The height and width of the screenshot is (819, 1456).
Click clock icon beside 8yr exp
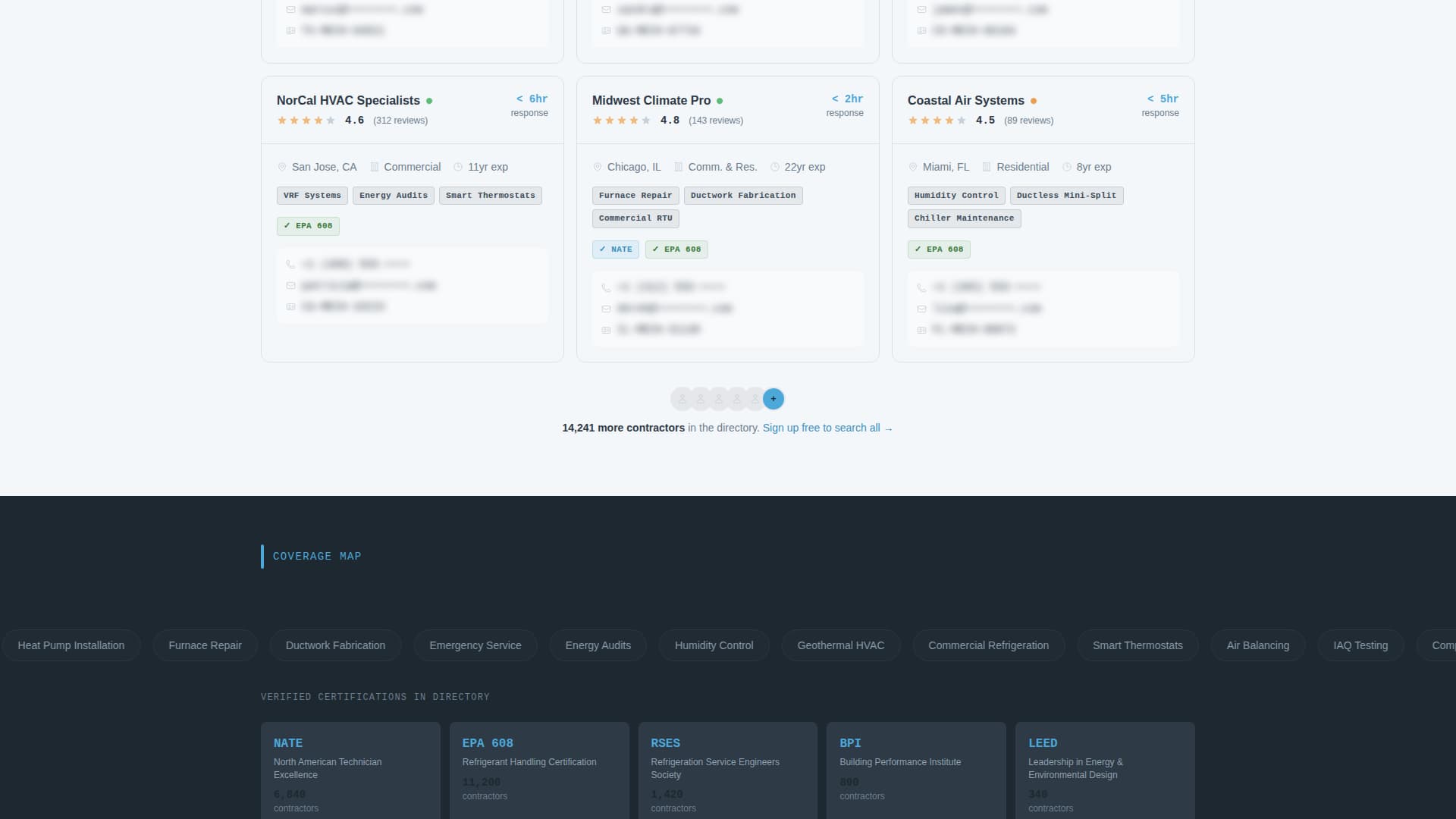coord(1067,167)
